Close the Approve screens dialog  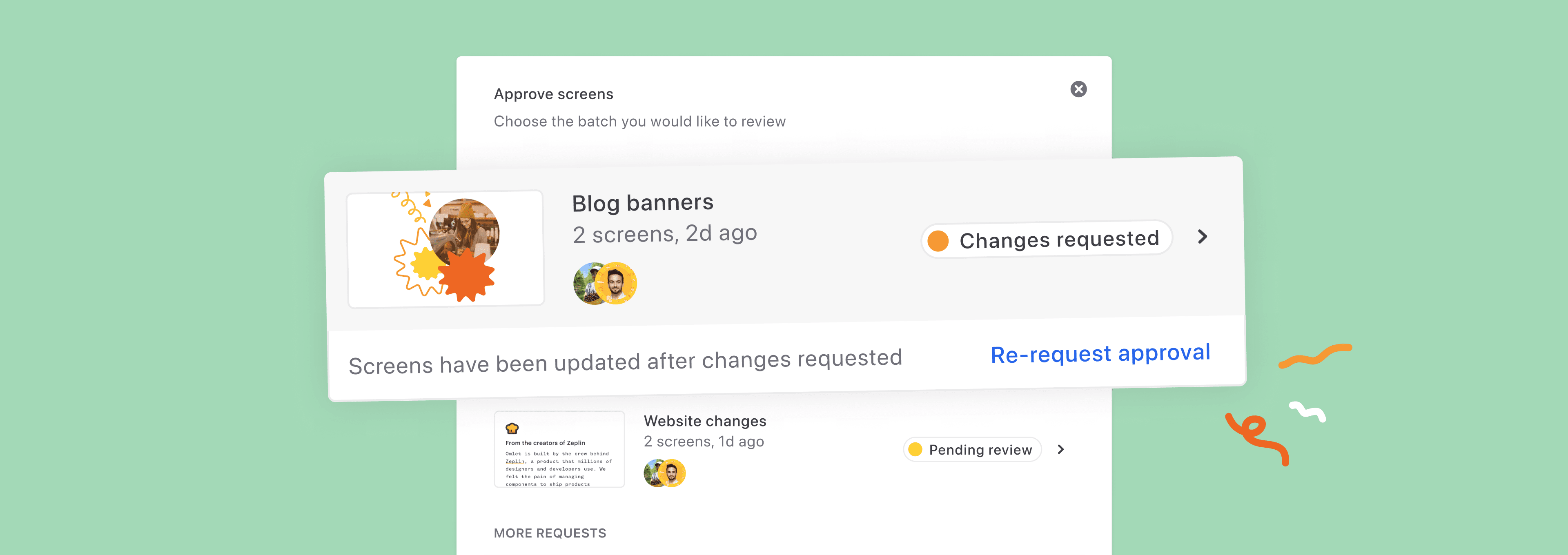click(x=1078, y=89)
